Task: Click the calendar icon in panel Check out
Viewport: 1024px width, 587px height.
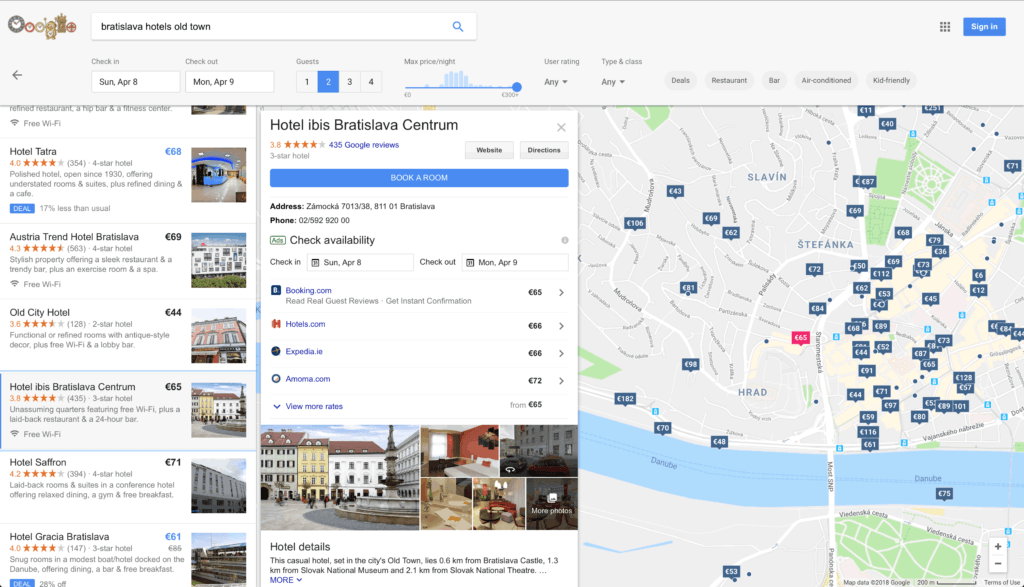Action: click(x=470, y=262)
